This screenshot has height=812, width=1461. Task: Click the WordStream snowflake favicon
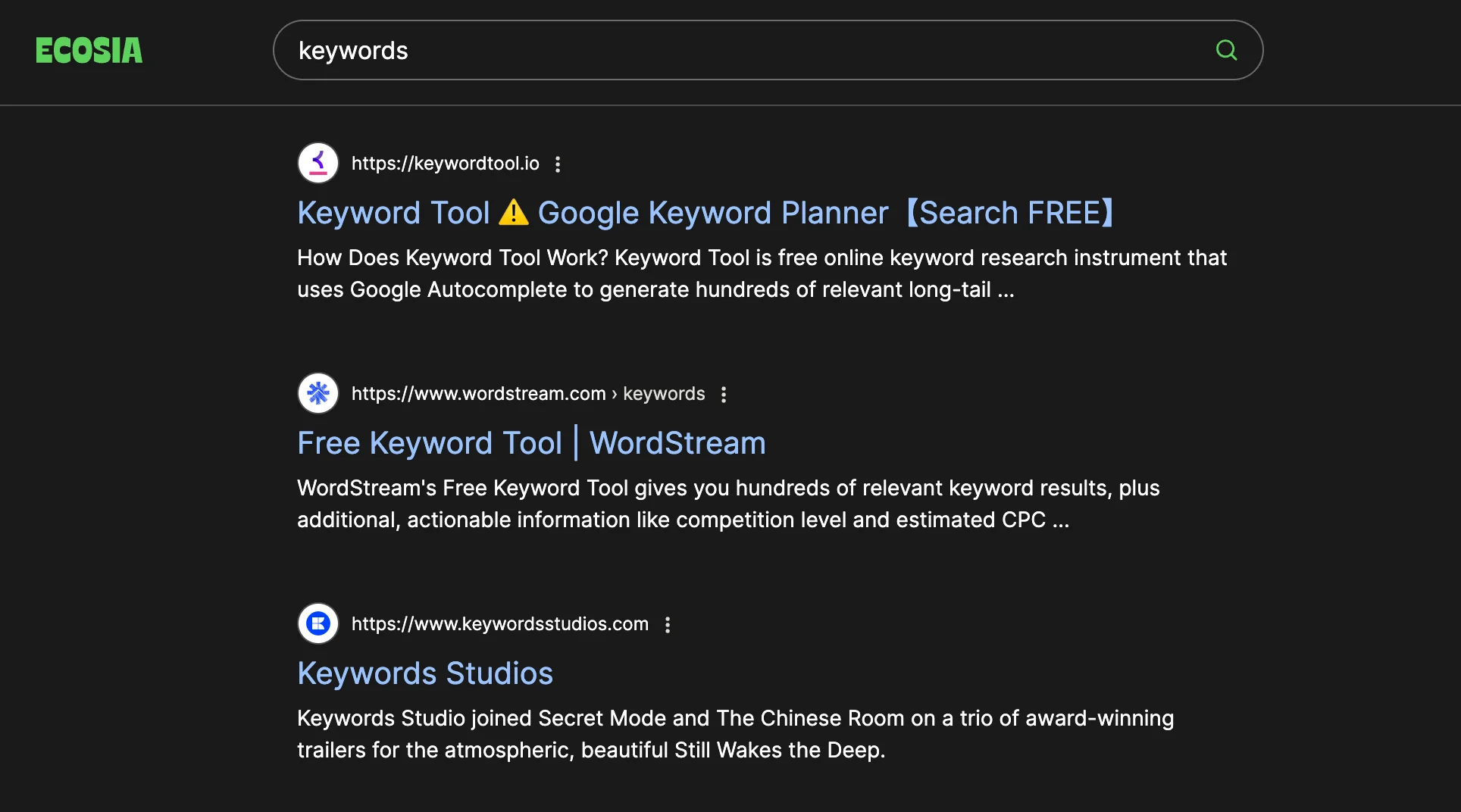pos(318,393)
